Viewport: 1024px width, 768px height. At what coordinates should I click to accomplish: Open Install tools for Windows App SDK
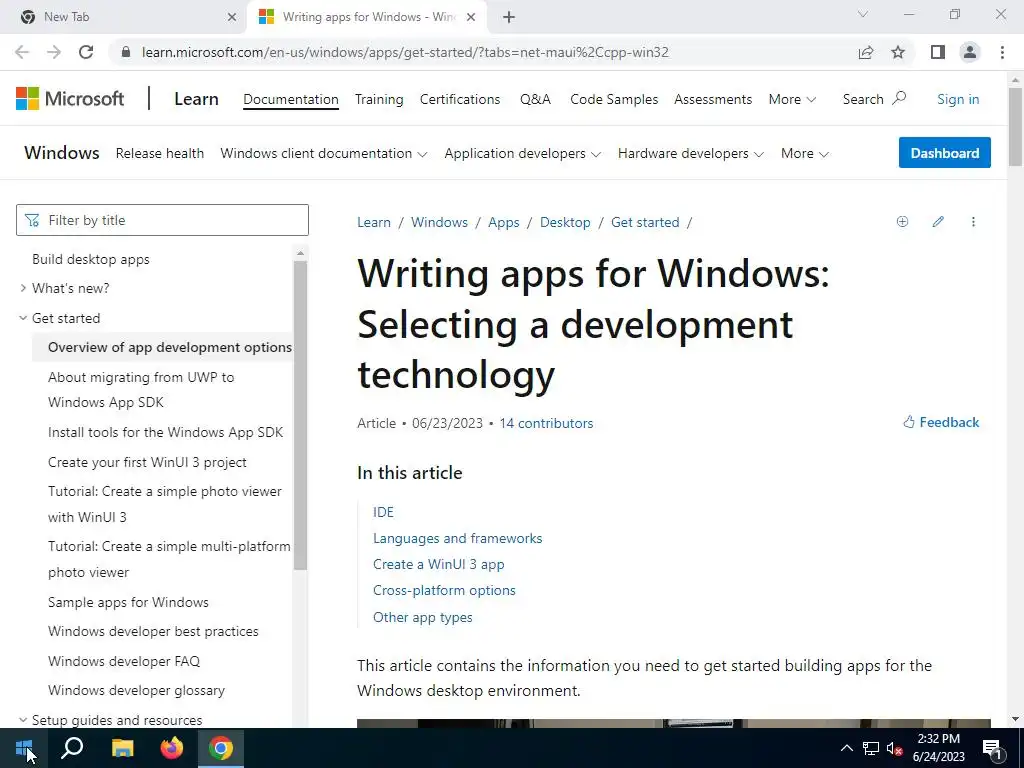click(165, 432)
